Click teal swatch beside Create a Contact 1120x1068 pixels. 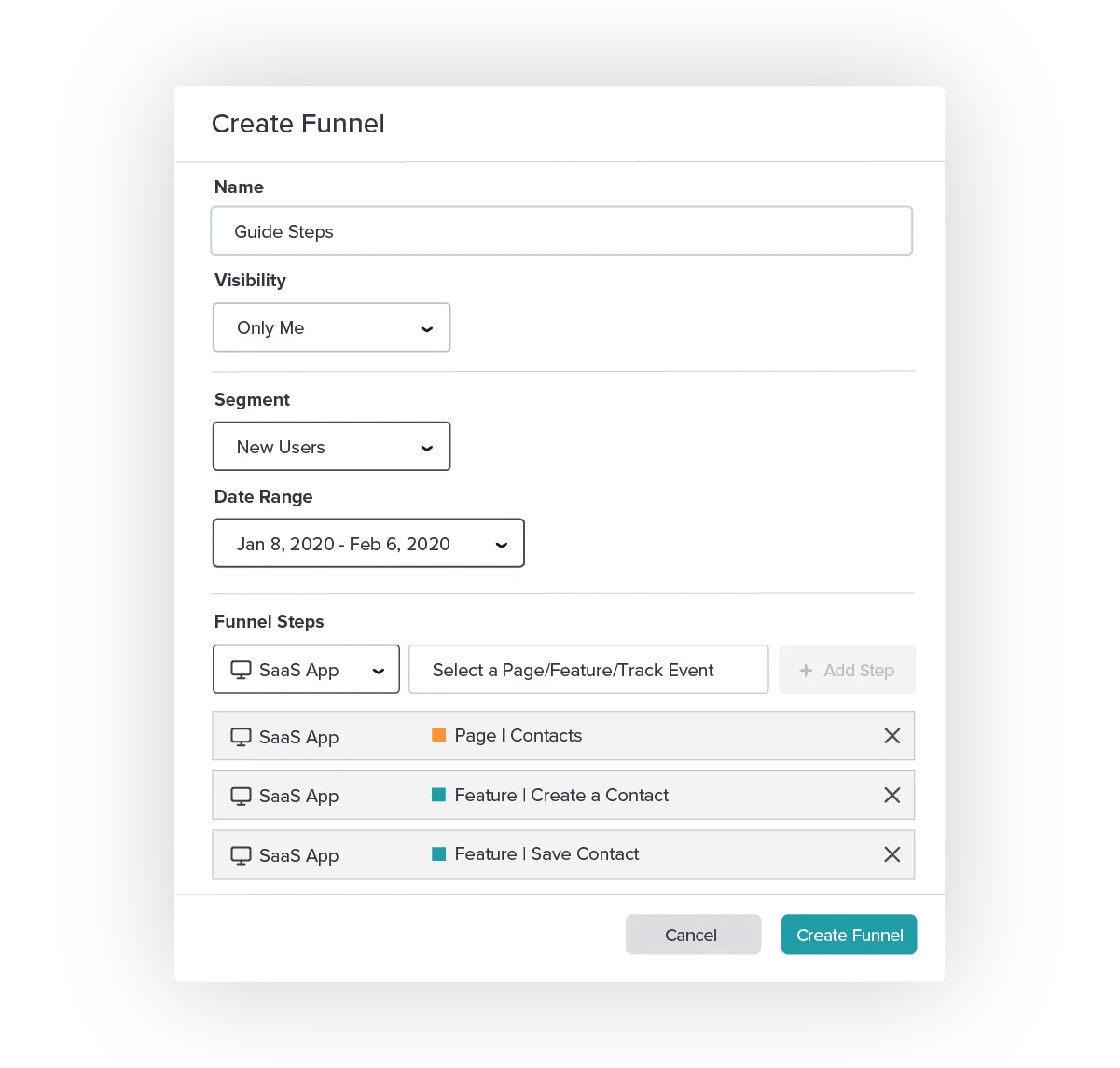point(438,795)
